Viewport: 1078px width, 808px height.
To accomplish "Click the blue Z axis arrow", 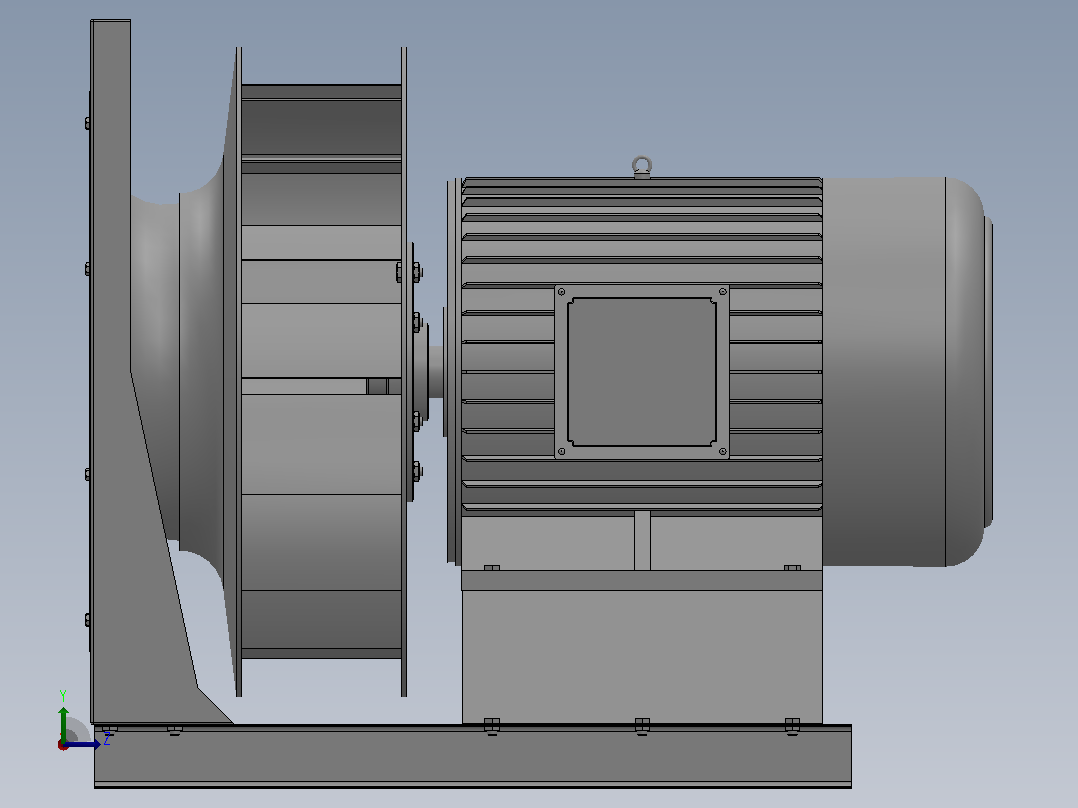I will coord(83,745).
